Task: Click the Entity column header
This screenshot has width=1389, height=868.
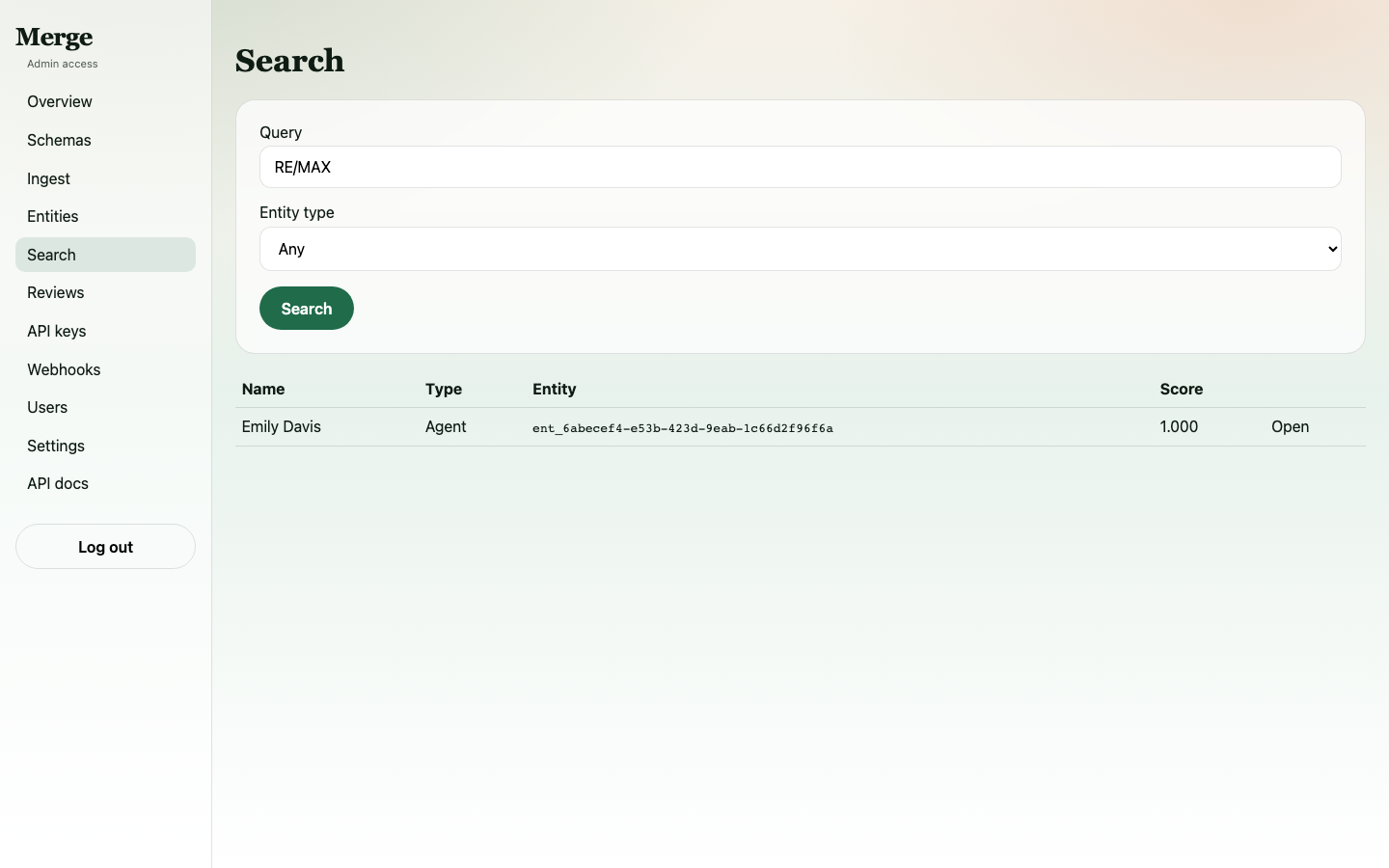Action: (555, 389)
